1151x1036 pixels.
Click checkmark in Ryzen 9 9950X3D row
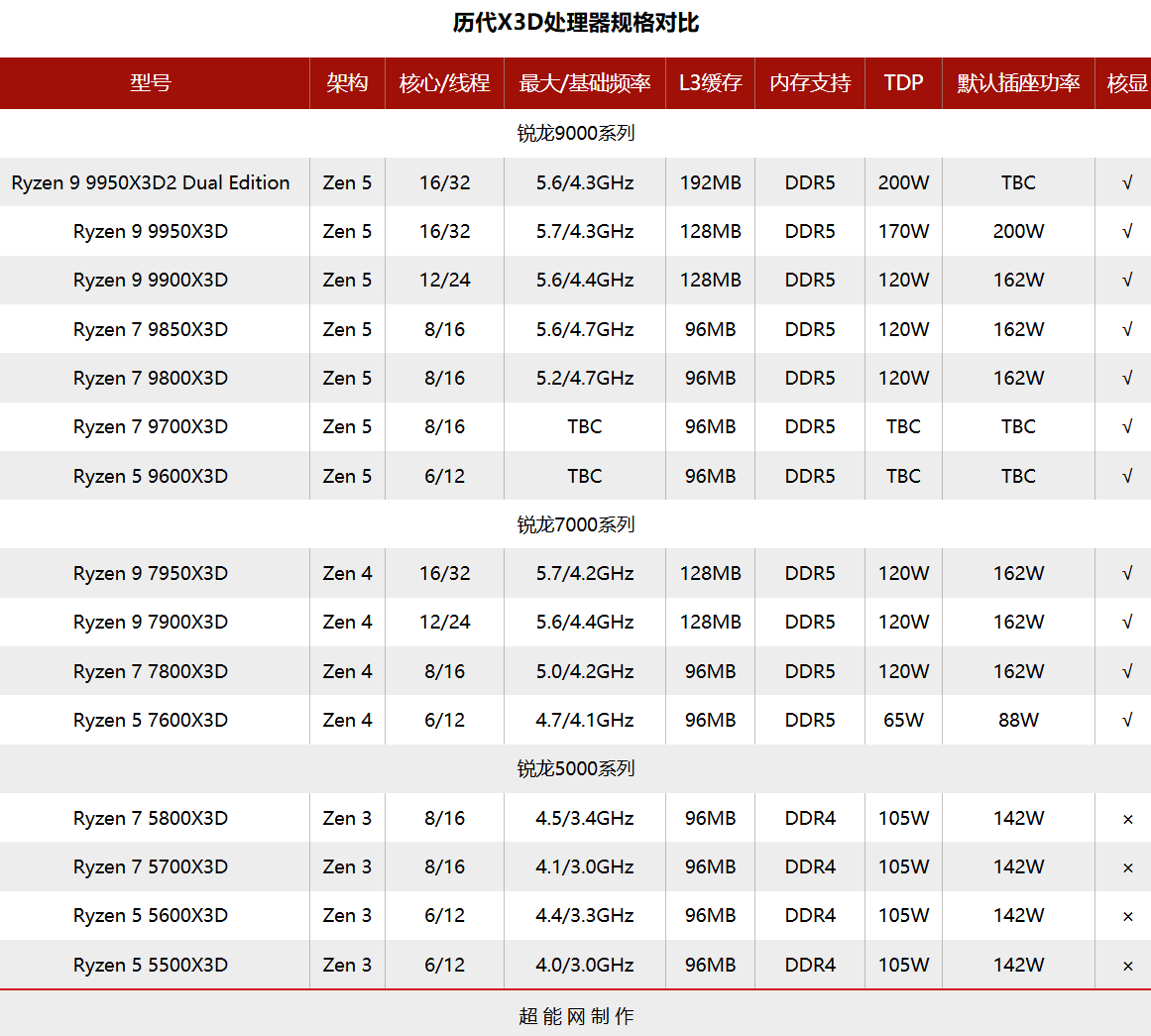coord(1127,231)
